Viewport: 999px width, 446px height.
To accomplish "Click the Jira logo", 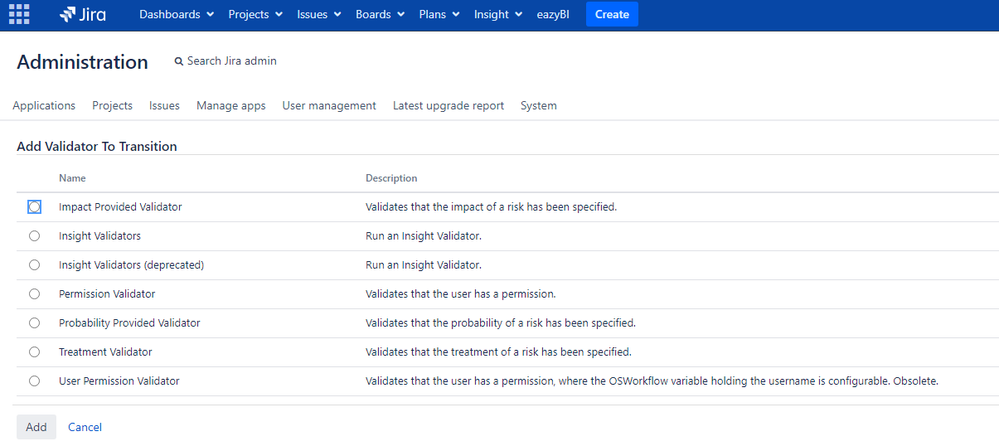I will [83, 14].
